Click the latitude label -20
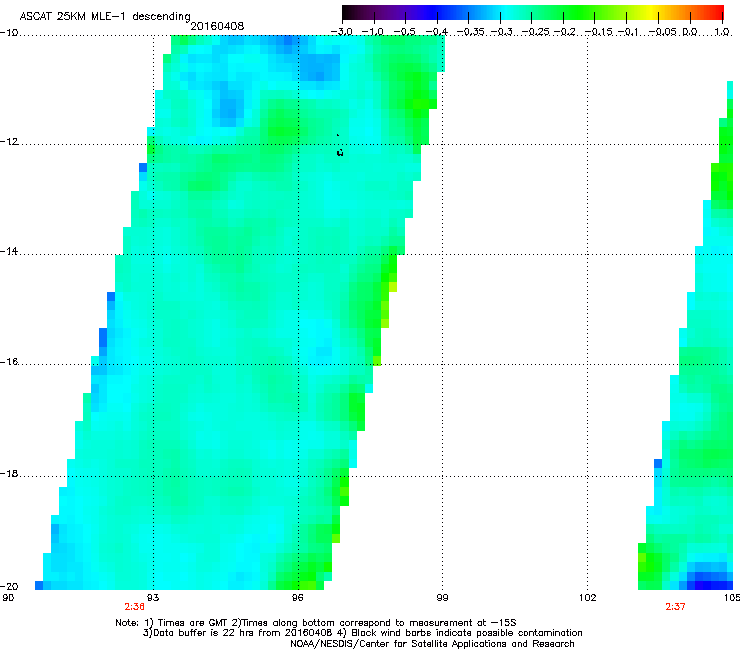 [9, 586]
